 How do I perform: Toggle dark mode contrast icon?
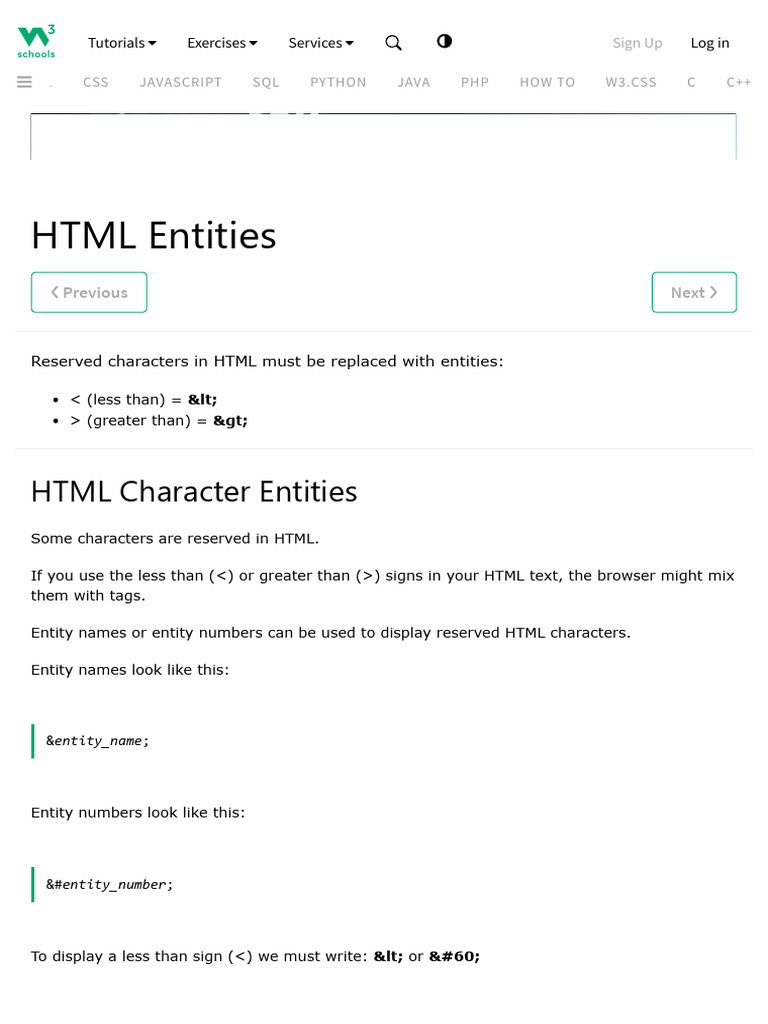pyautogui.click(x=444, y=41)
